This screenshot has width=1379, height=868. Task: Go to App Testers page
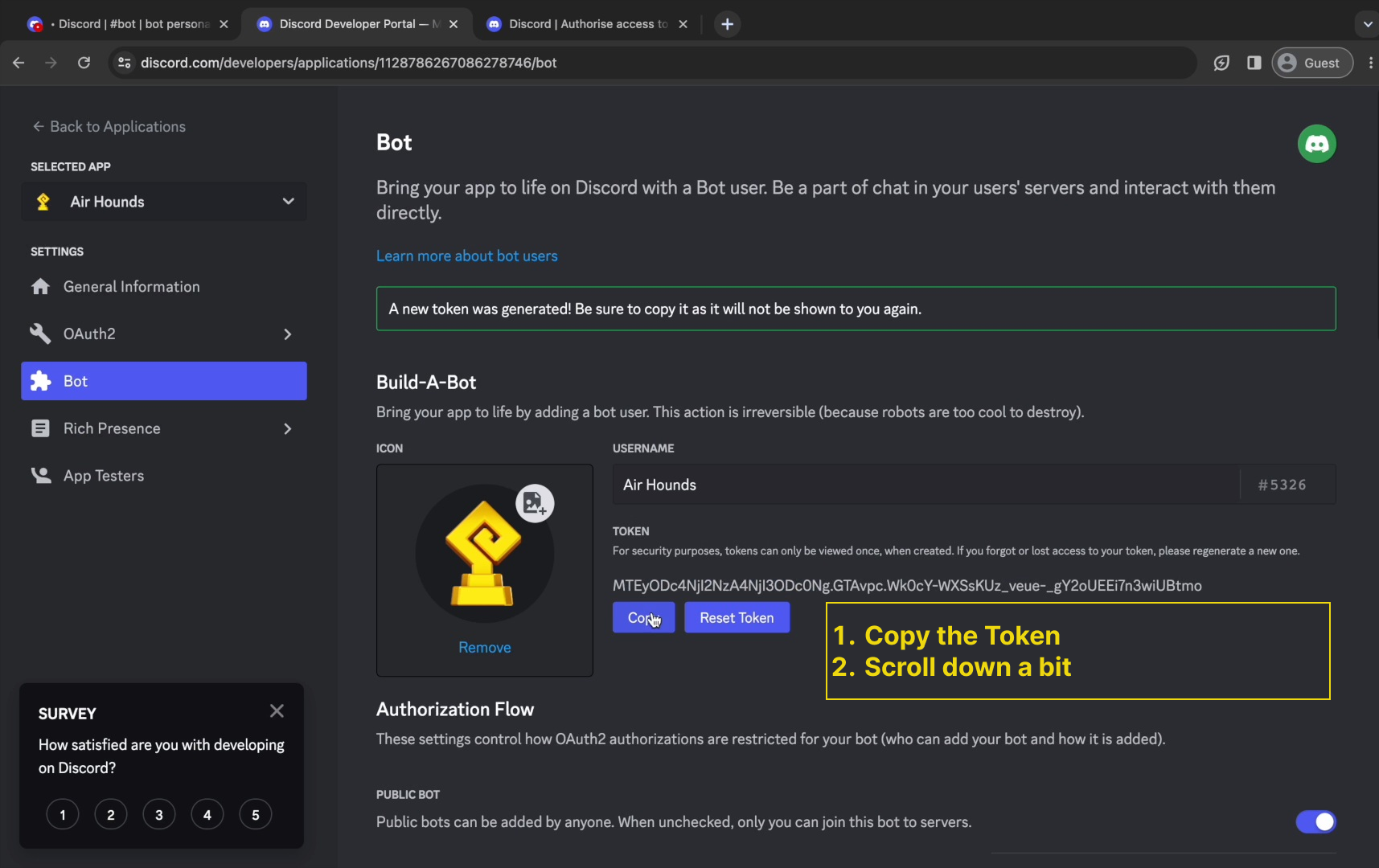(x=104, y=476)
